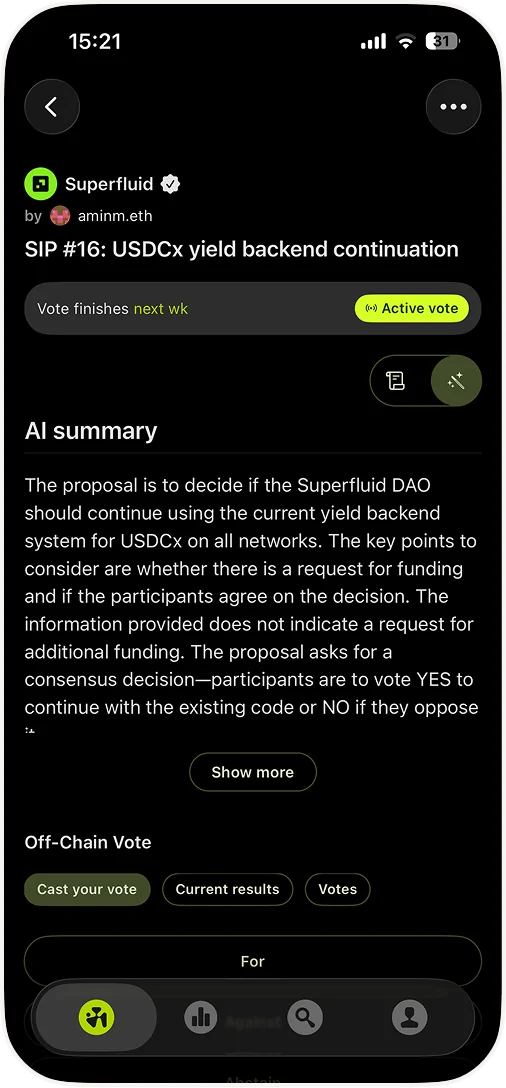Image resolution: width=506 pixels, height=1088 pixels.
Task: Select the Cast your vote tab
Action: click(x=87, y=890)
